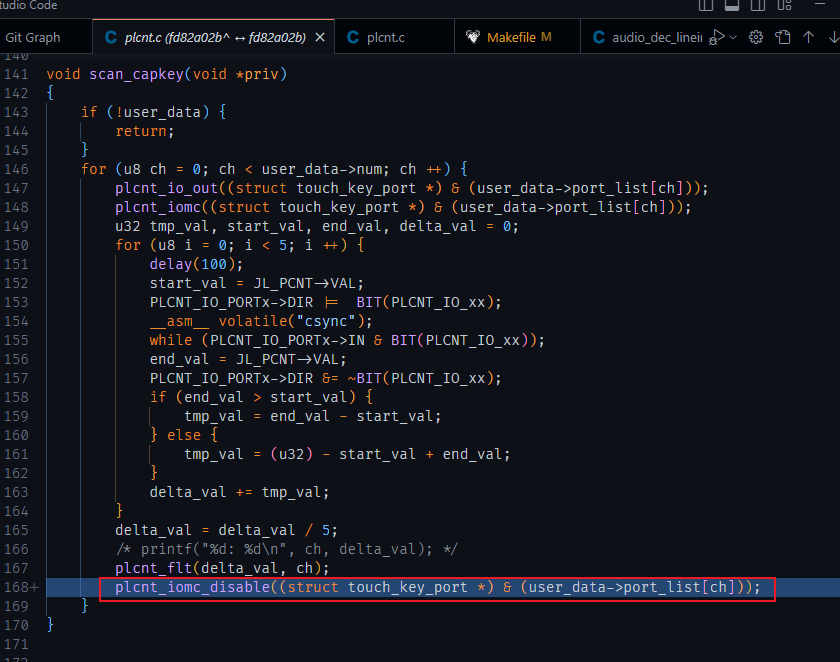Expand the Run or Debug dropdown arrow
Image resolution: width=840 pixels, height=662 pixels.
coord(733,37)
